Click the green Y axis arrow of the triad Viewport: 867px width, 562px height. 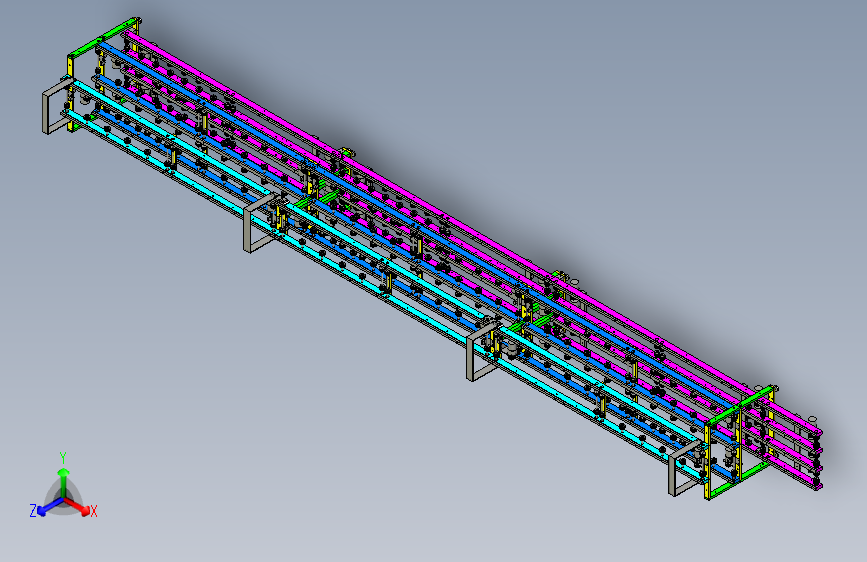tap(63, 478)
